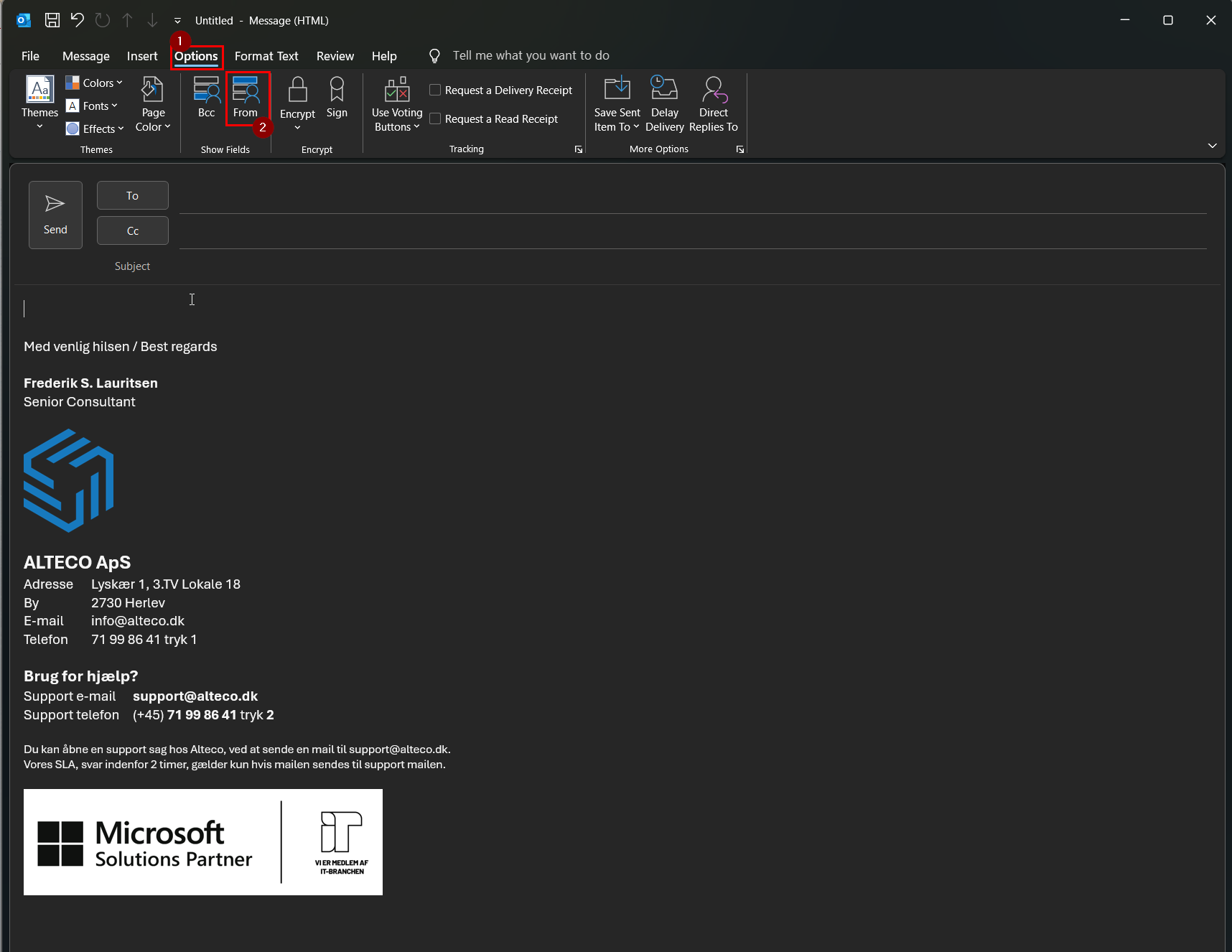Click support@alteco.dk in bold
Viewport: 1232px width, 952px height.
point(195,696)
